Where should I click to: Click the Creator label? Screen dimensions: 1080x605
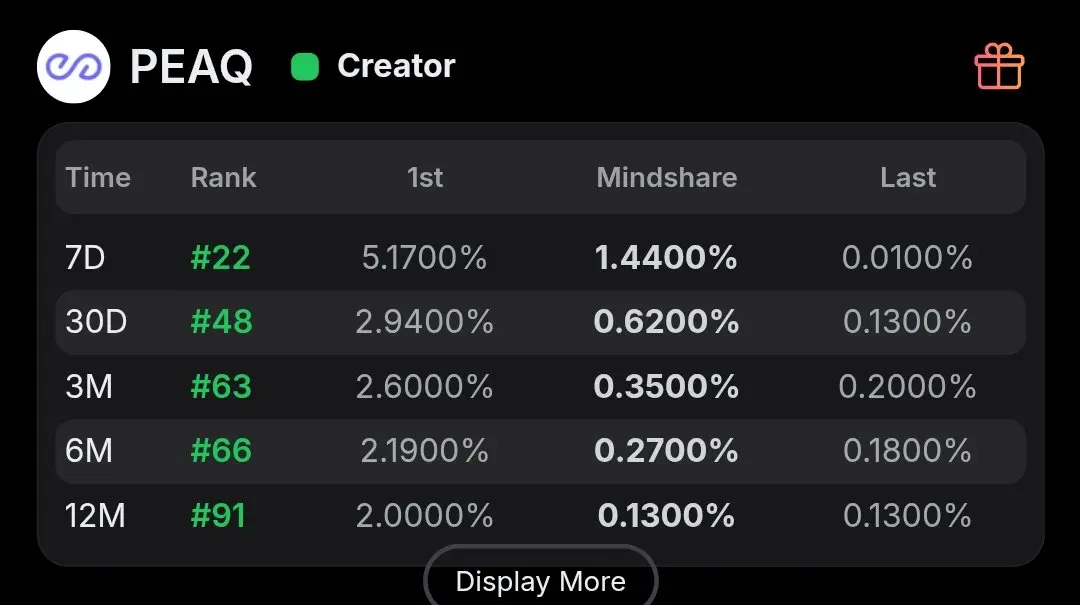[396, 66]
